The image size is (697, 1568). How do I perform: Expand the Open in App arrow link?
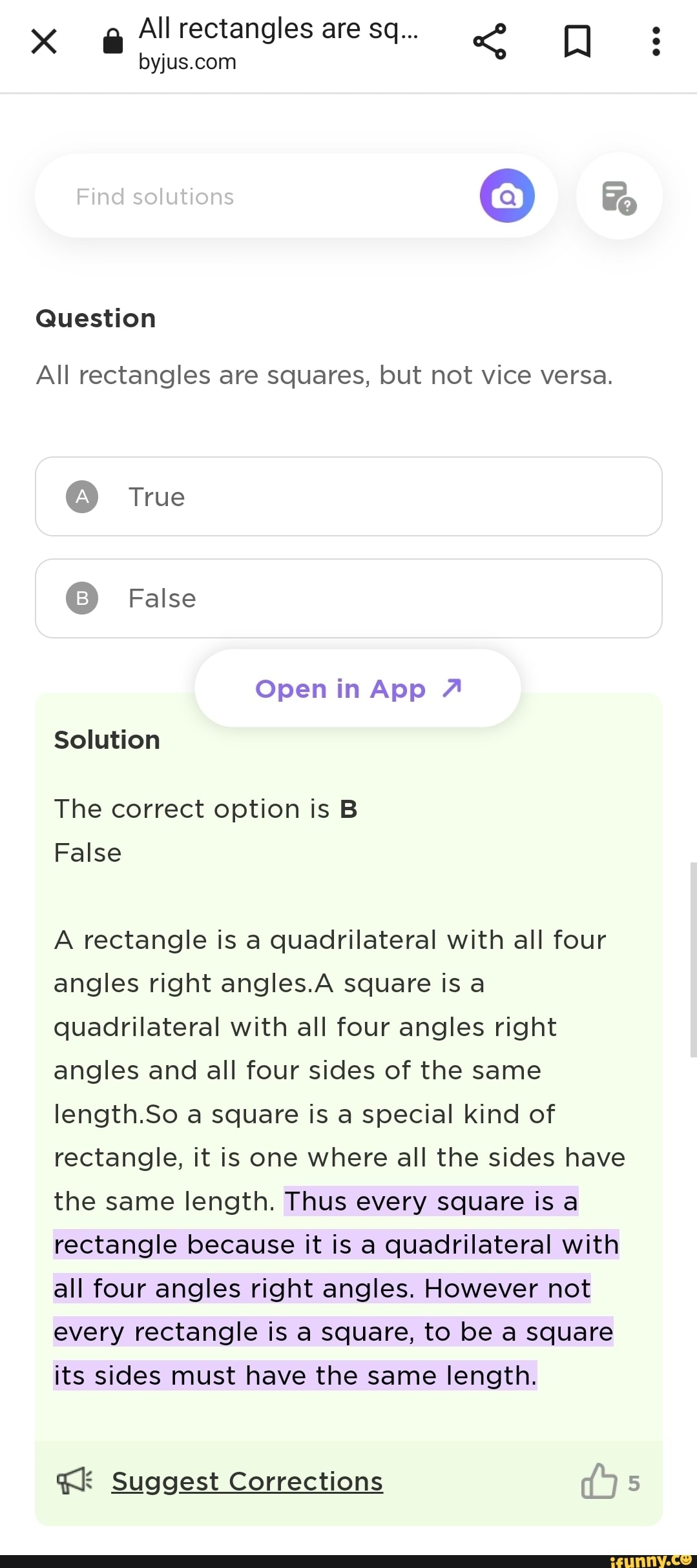pyautogui.click(x=452, y=687)
